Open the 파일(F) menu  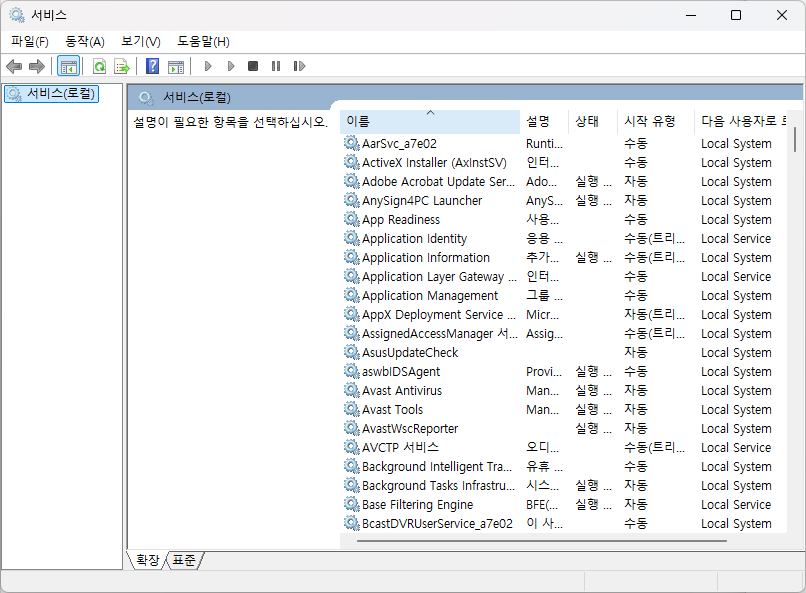tap(30, 42)
